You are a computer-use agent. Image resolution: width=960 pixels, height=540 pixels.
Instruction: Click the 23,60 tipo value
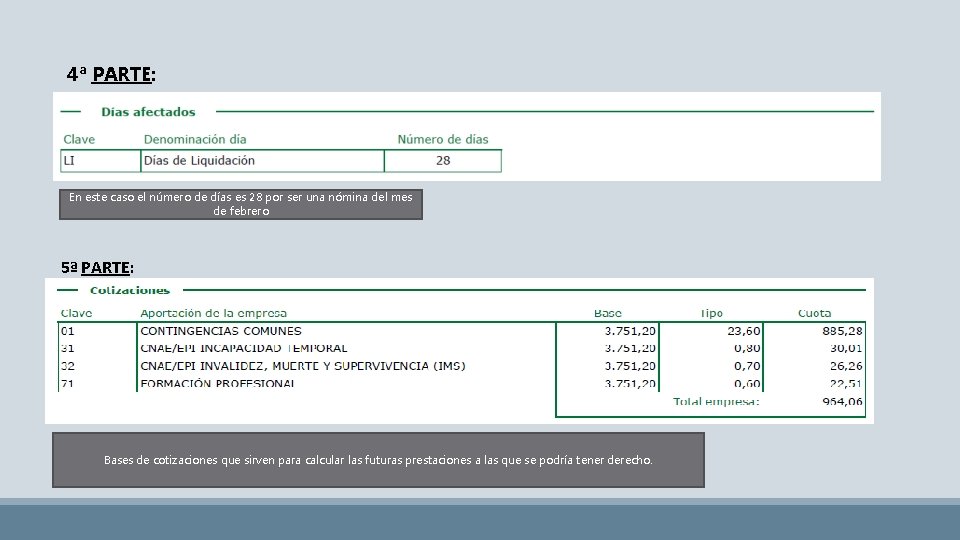pos(743,331)
